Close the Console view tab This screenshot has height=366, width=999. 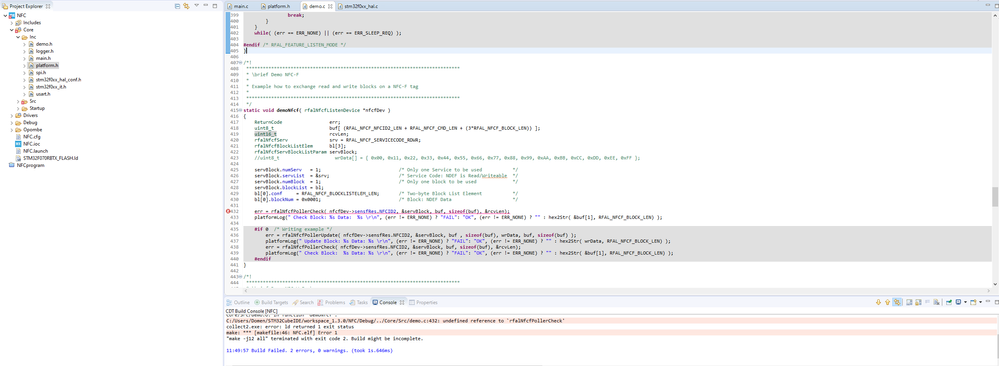402,302
